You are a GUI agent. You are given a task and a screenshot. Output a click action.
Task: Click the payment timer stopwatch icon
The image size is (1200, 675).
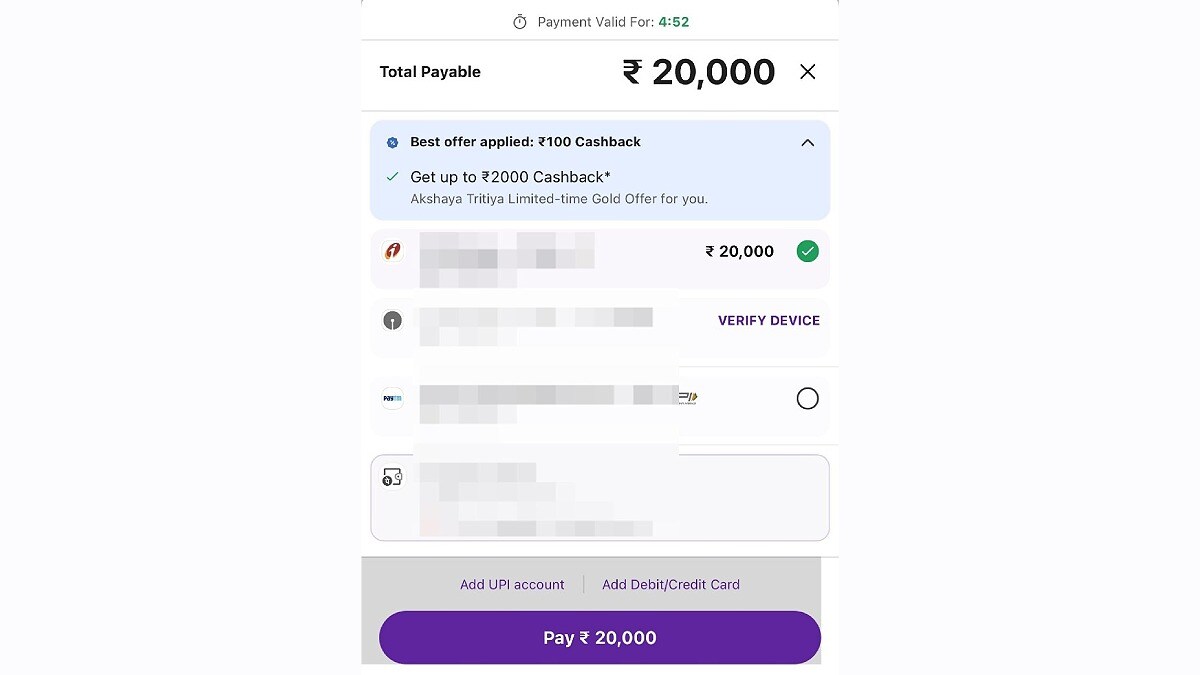pyautogui.click(x=519, y=22)
